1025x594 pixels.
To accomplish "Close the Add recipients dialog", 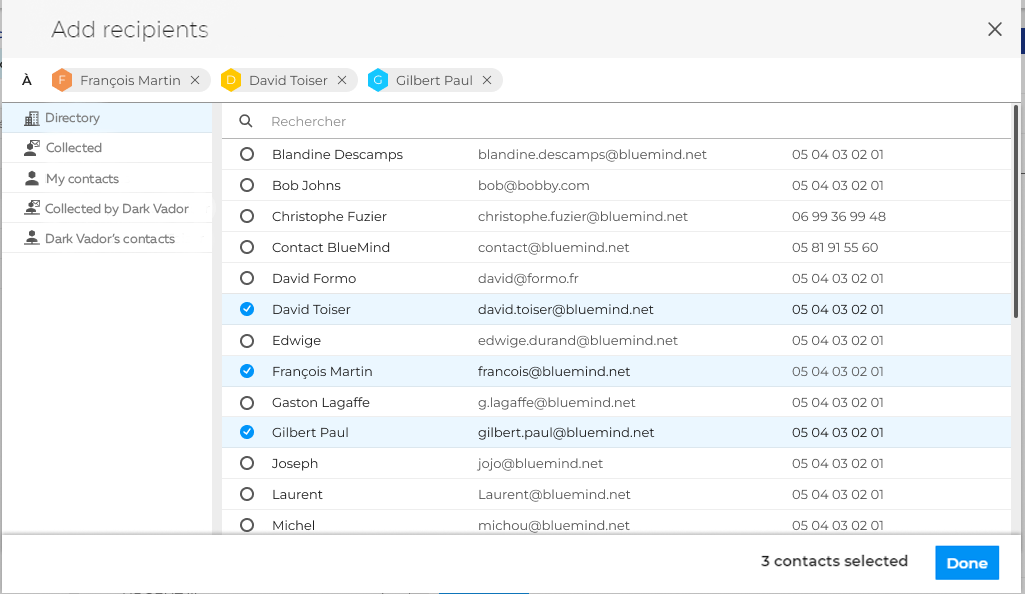I will click(994, 30).
